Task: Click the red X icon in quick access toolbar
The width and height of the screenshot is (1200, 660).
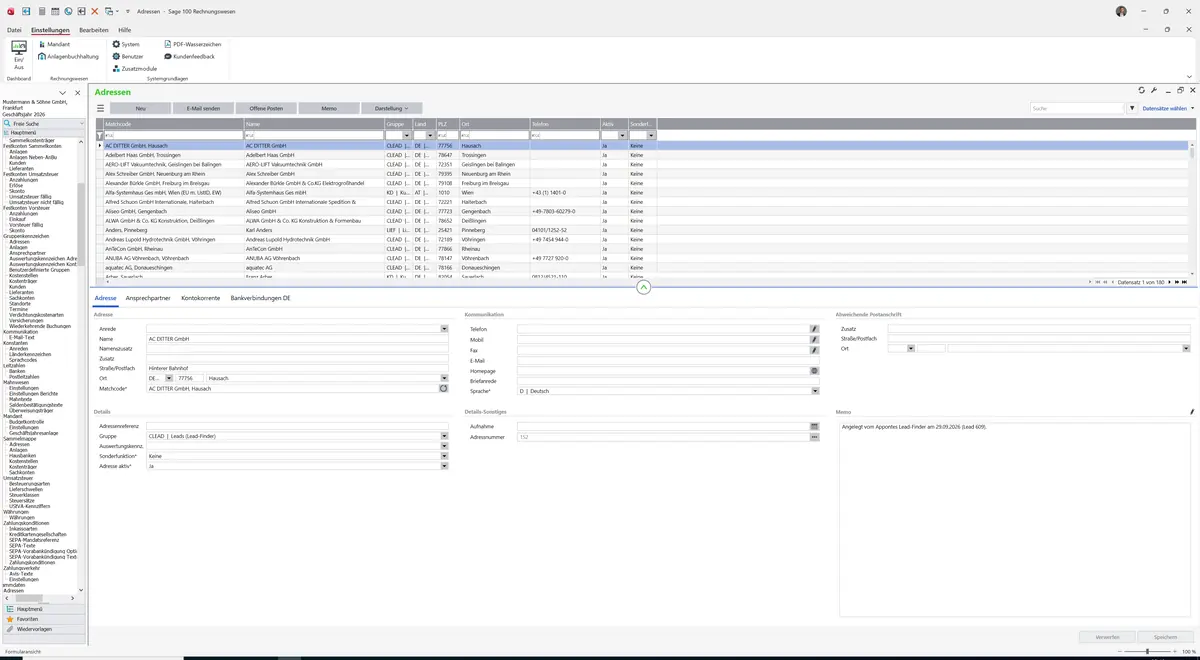Action: click(x=95, y=10)
